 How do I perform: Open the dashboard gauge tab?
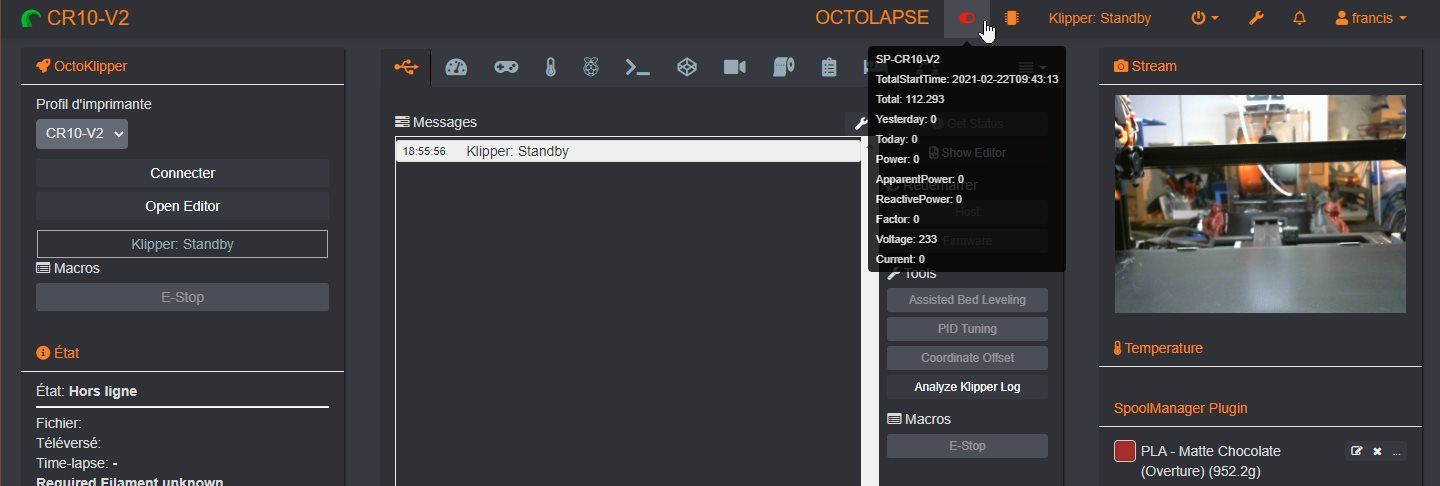tap(456, 67)
